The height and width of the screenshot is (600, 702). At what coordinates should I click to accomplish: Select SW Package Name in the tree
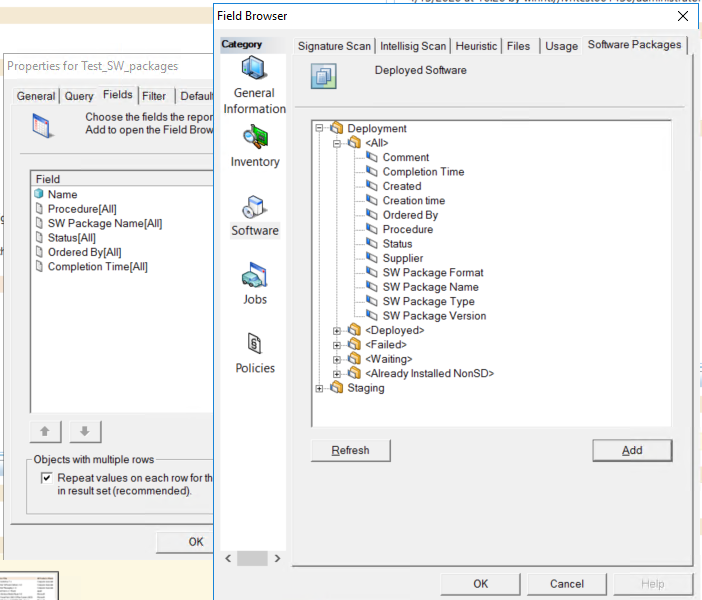click(x=431, y=287)
